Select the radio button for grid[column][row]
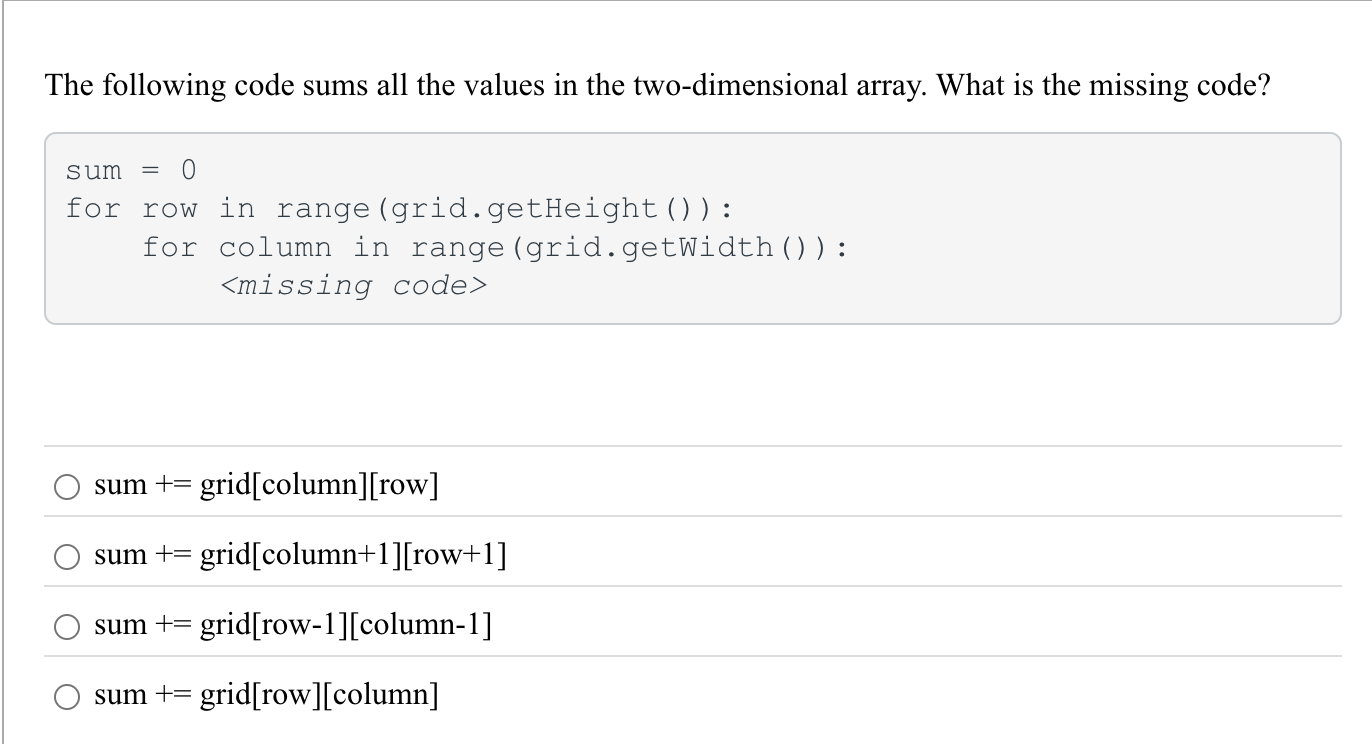Screen dimensions: 1372x744 [67, 487]
